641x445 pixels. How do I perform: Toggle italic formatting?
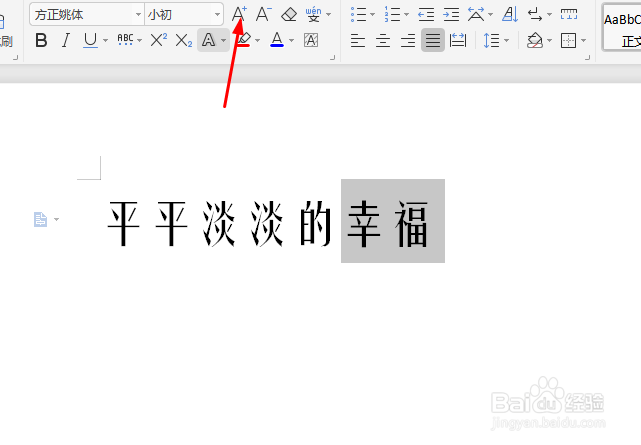pyautogui.click(x=65, y=40)
